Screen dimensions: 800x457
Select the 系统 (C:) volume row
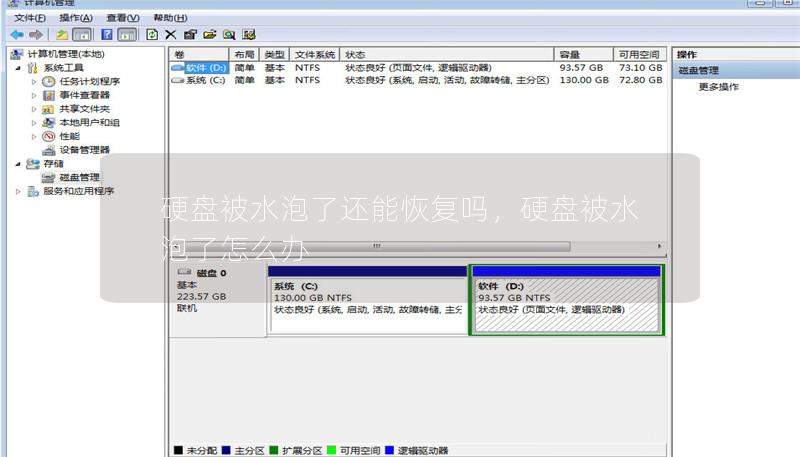pos(417,80)
